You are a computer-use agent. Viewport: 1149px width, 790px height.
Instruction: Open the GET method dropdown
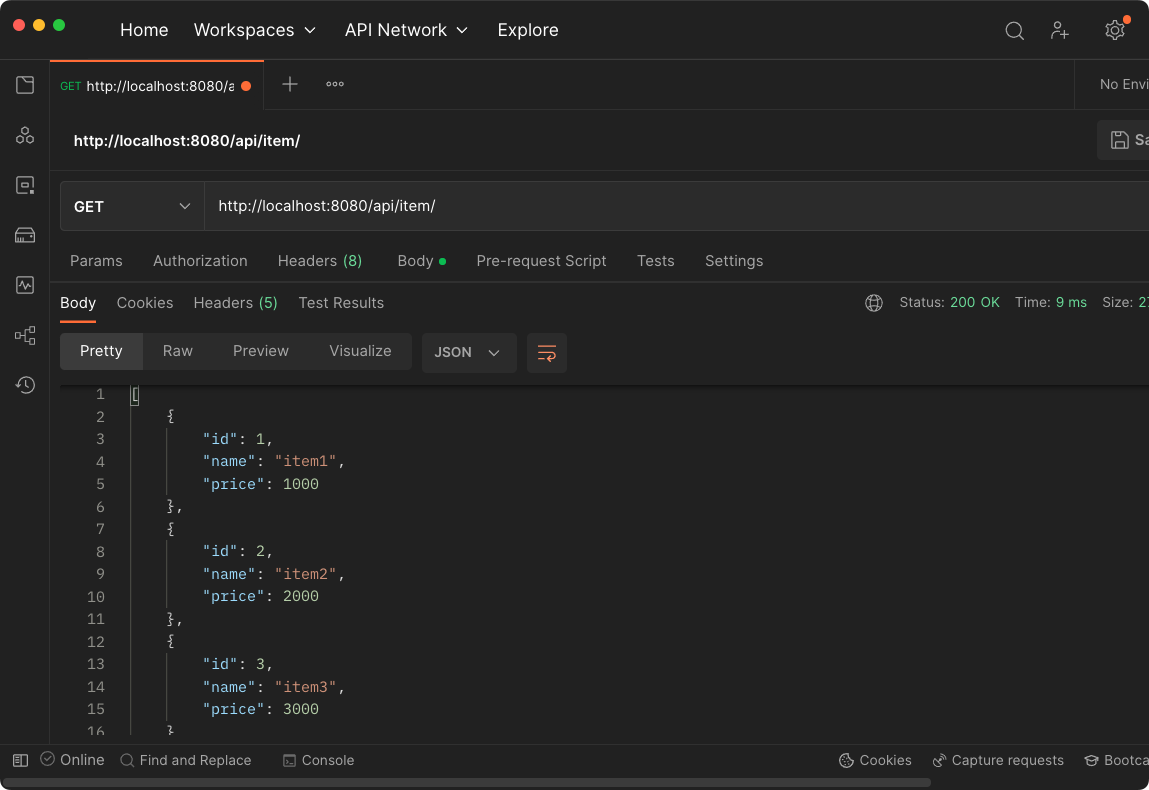tap(132, 207)
